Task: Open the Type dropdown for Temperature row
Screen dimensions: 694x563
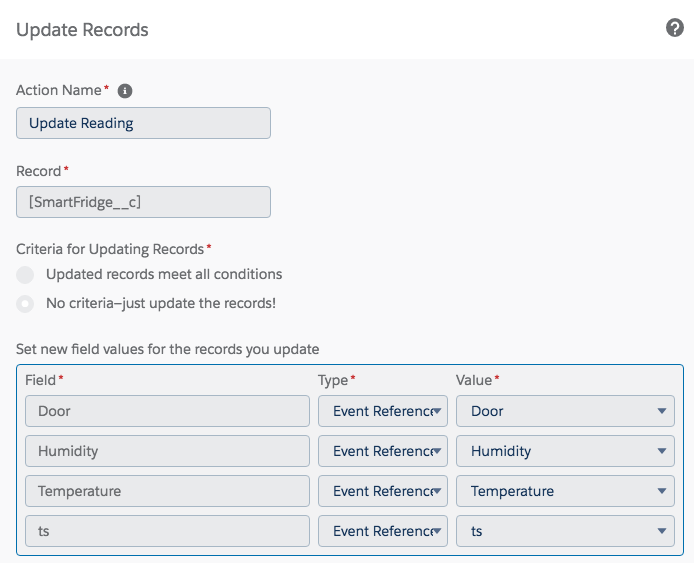Action: click(383, 491)
